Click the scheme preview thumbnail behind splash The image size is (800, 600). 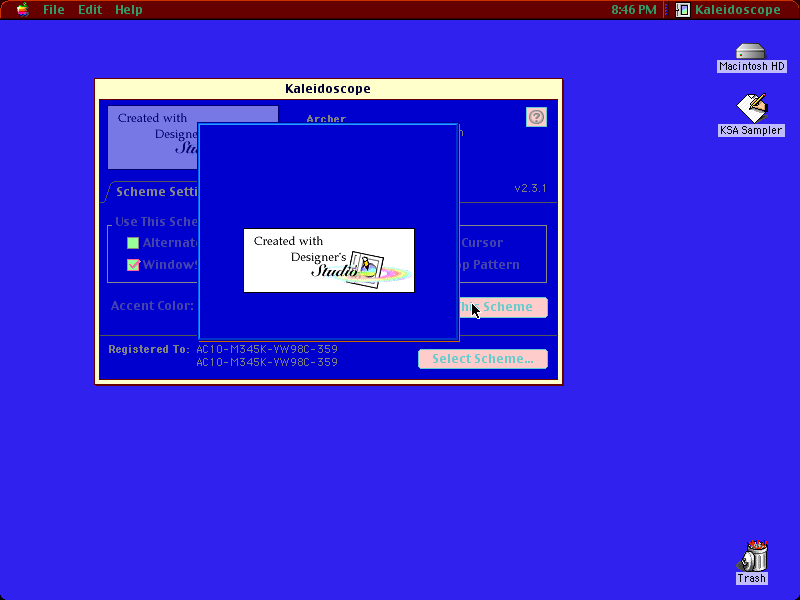point(153,137)
